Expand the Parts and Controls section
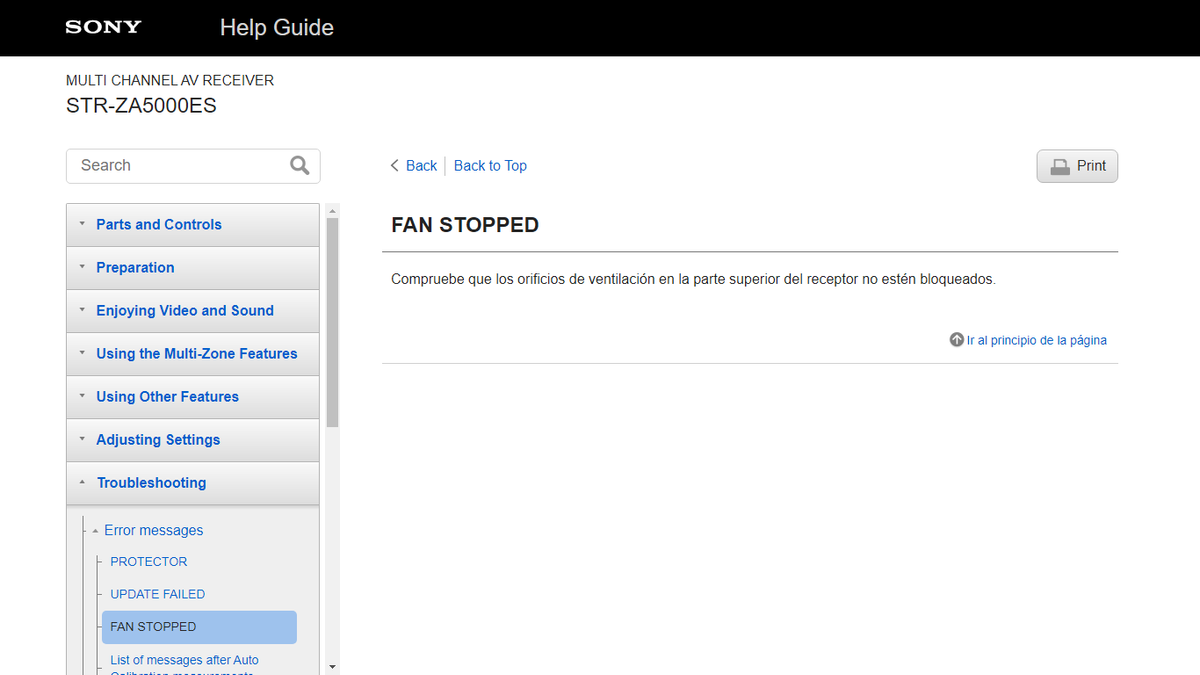The height and width of the screenshot is (675, 1200). pos(193,225)
